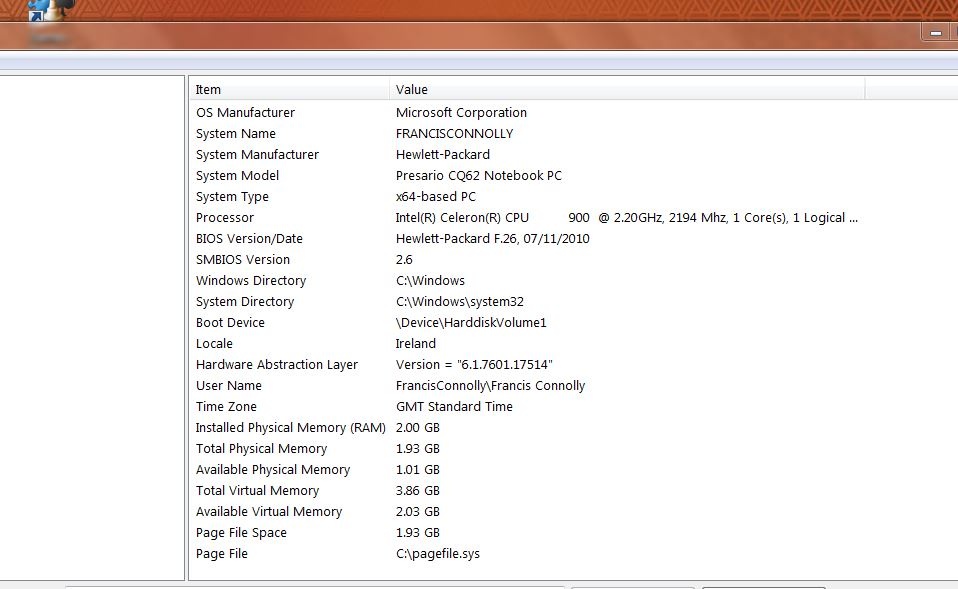The height and width of the screenshot is (589, 958).
Task: Select the Available Virtual Memory item label
Action: [x=269, y=511]
